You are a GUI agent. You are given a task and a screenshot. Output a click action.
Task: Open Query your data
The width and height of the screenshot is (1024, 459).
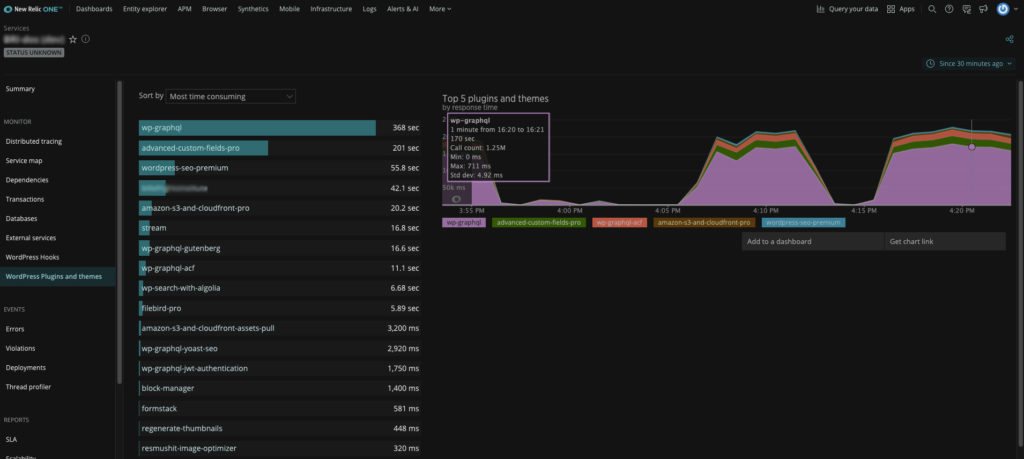[x=847, y=9]
